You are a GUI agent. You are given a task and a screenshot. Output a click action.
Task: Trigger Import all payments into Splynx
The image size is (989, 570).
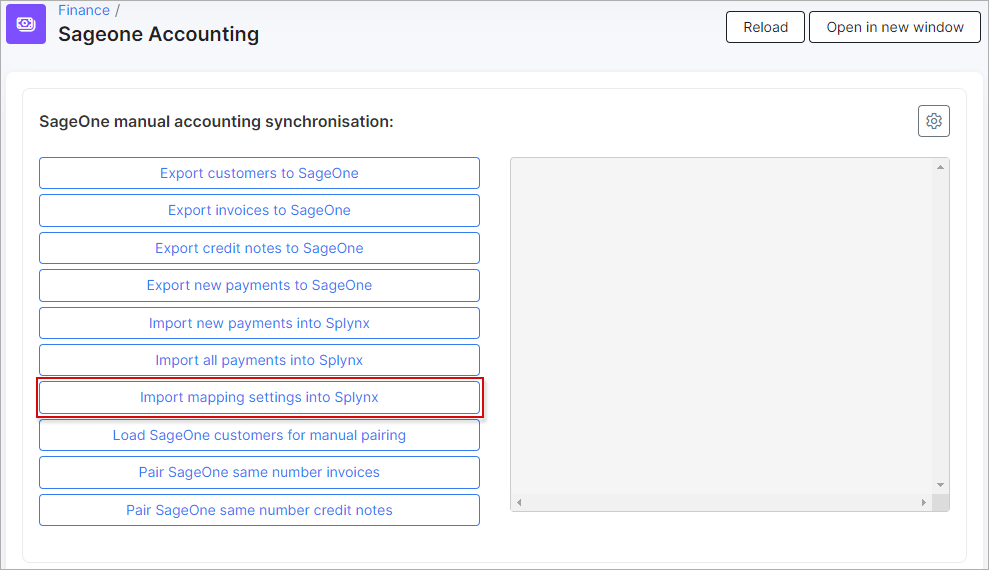pyautogui.click(x=259, y=360)
